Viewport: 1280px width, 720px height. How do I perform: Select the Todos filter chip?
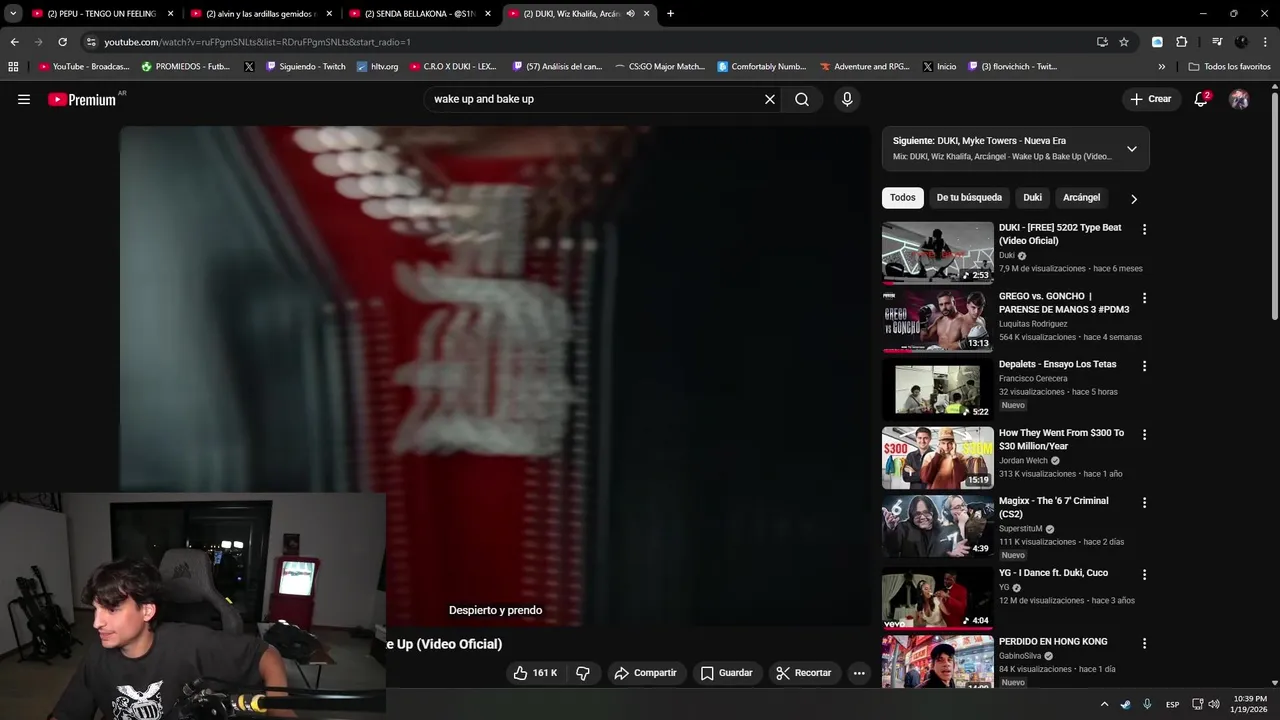coord(903,198)
